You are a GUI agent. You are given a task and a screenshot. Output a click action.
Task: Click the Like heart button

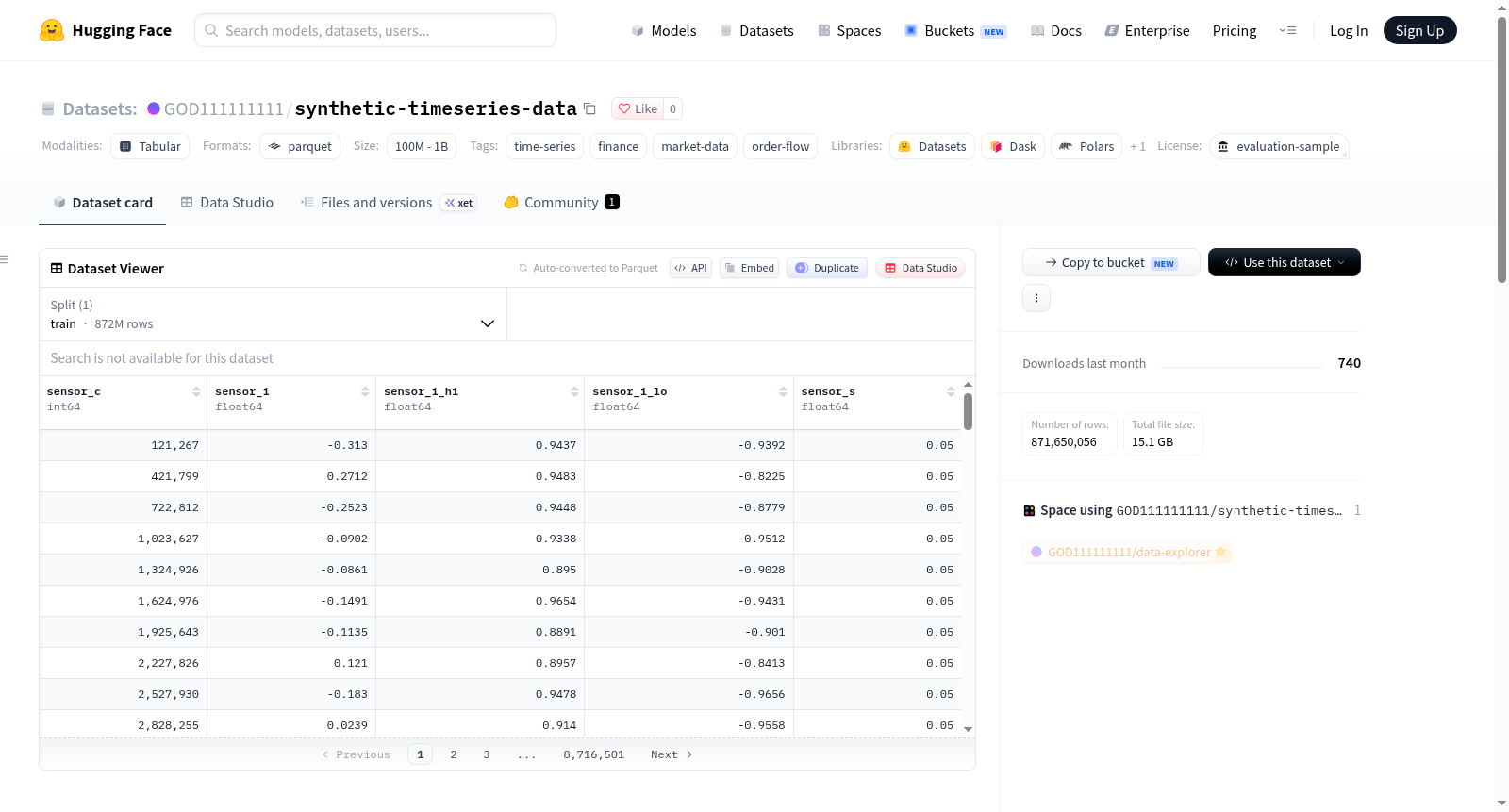coord(638,108)
